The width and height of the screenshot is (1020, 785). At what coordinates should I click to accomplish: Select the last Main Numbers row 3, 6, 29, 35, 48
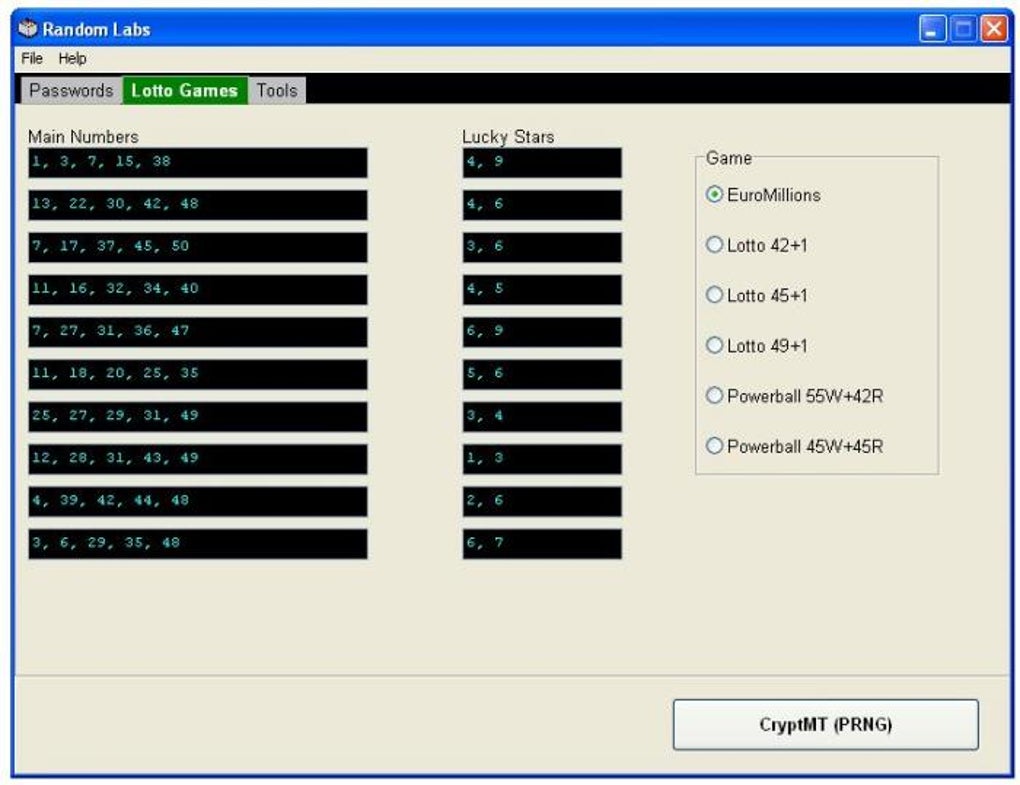(x=195, y=544)
